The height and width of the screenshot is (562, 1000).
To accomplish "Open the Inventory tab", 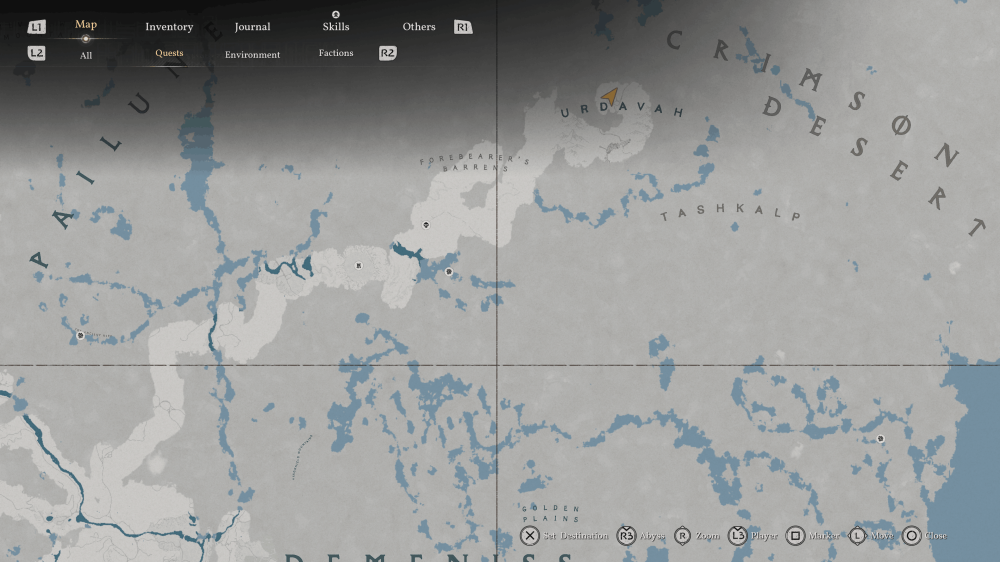I will 168,27.
